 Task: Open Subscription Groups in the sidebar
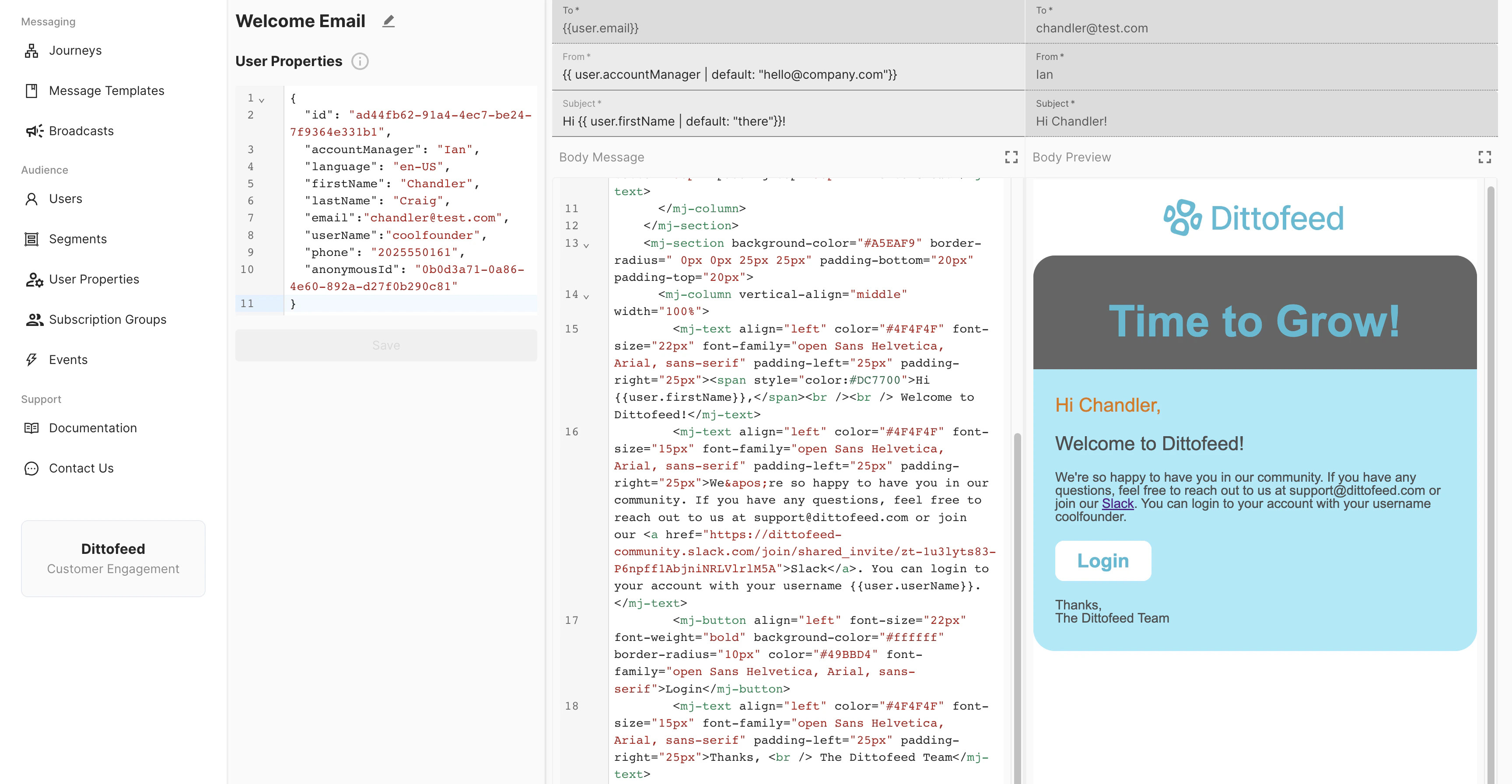click(108, 320)
